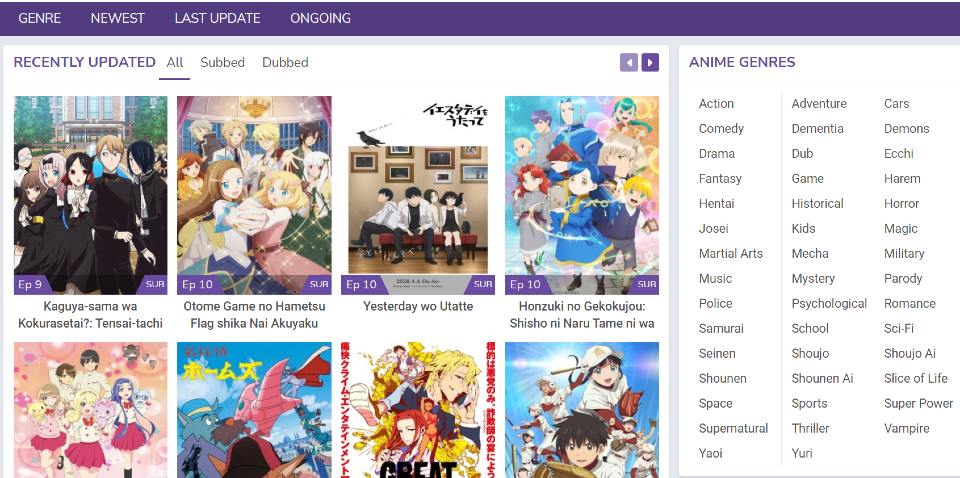
Task: Pick the Martial Arts genre
Action: pyautogui.click(x=730, y=254)
